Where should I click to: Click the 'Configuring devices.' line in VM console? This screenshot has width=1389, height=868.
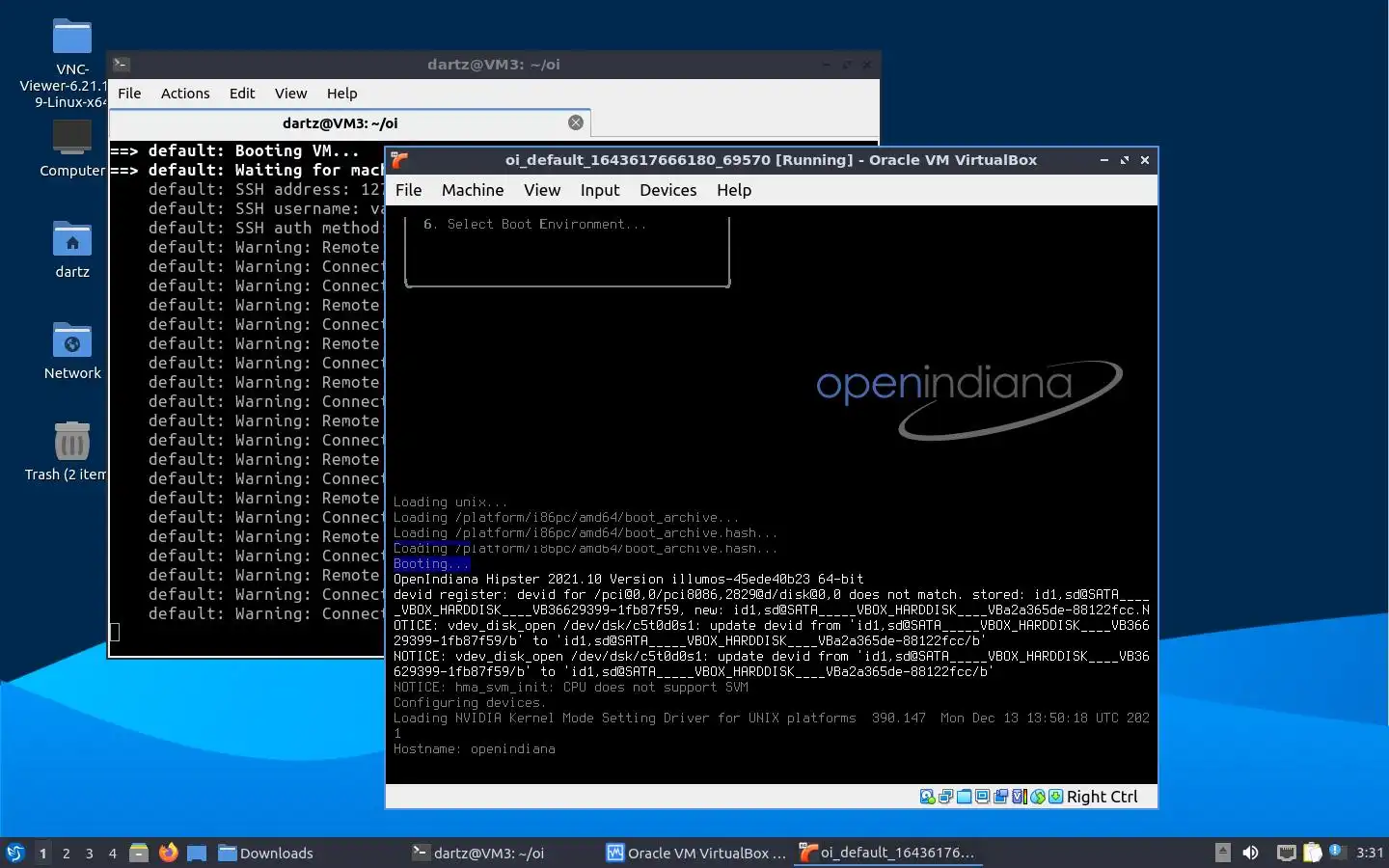click(470, 702)
